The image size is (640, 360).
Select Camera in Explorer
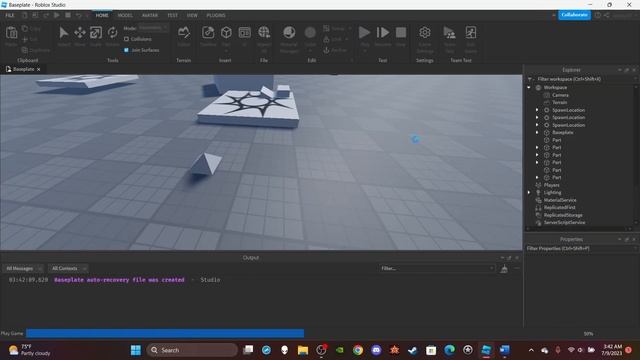(x=560, y=95)
